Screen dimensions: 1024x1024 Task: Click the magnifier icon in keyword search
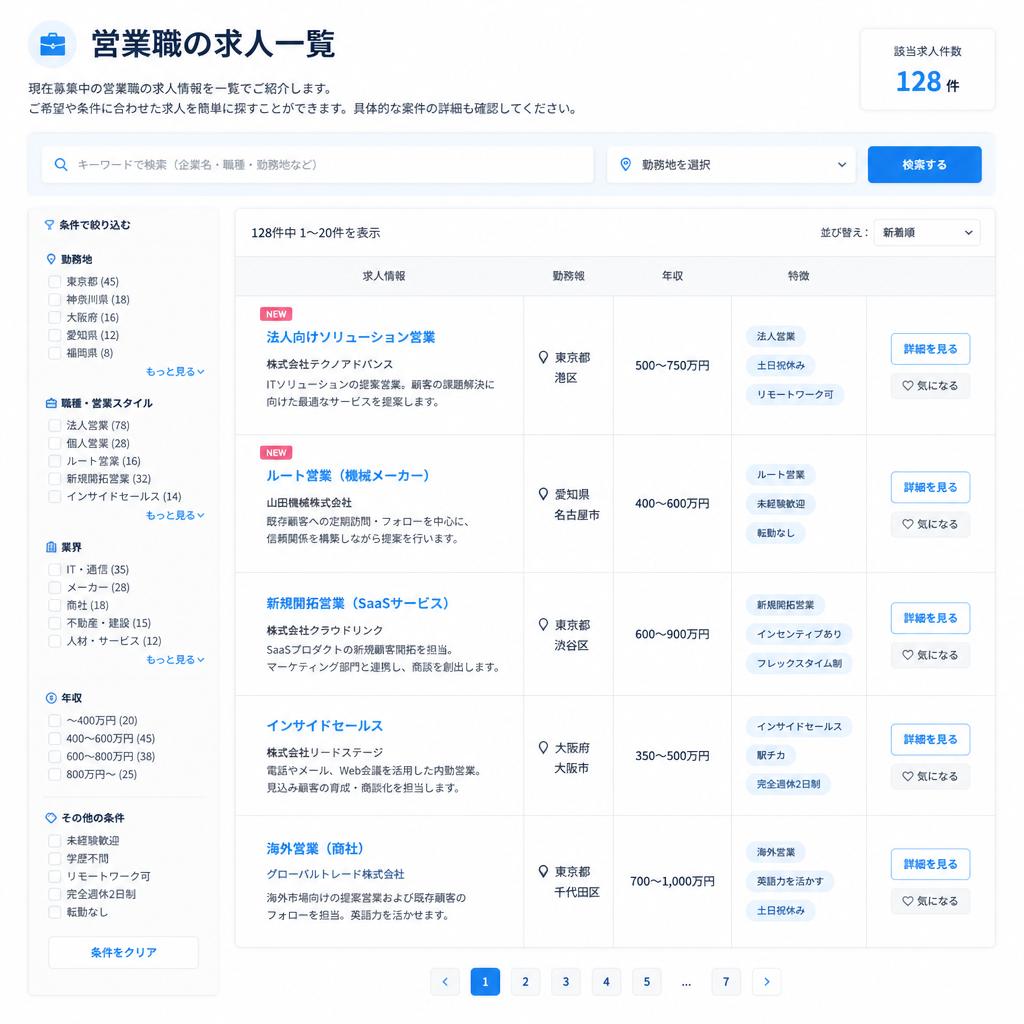point(61,165)
